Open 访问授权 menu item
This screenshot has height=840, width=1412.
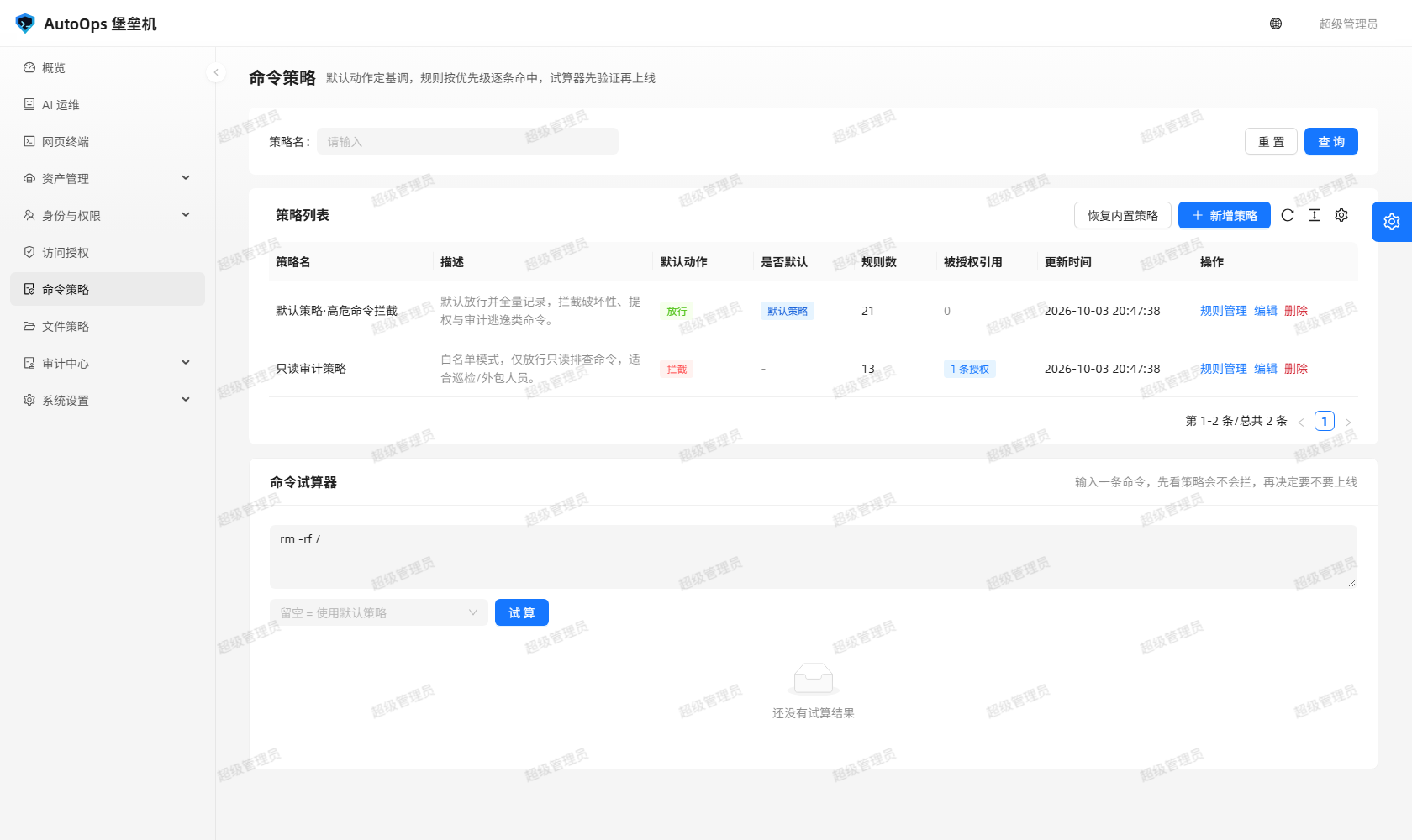[x=108, y=252]
